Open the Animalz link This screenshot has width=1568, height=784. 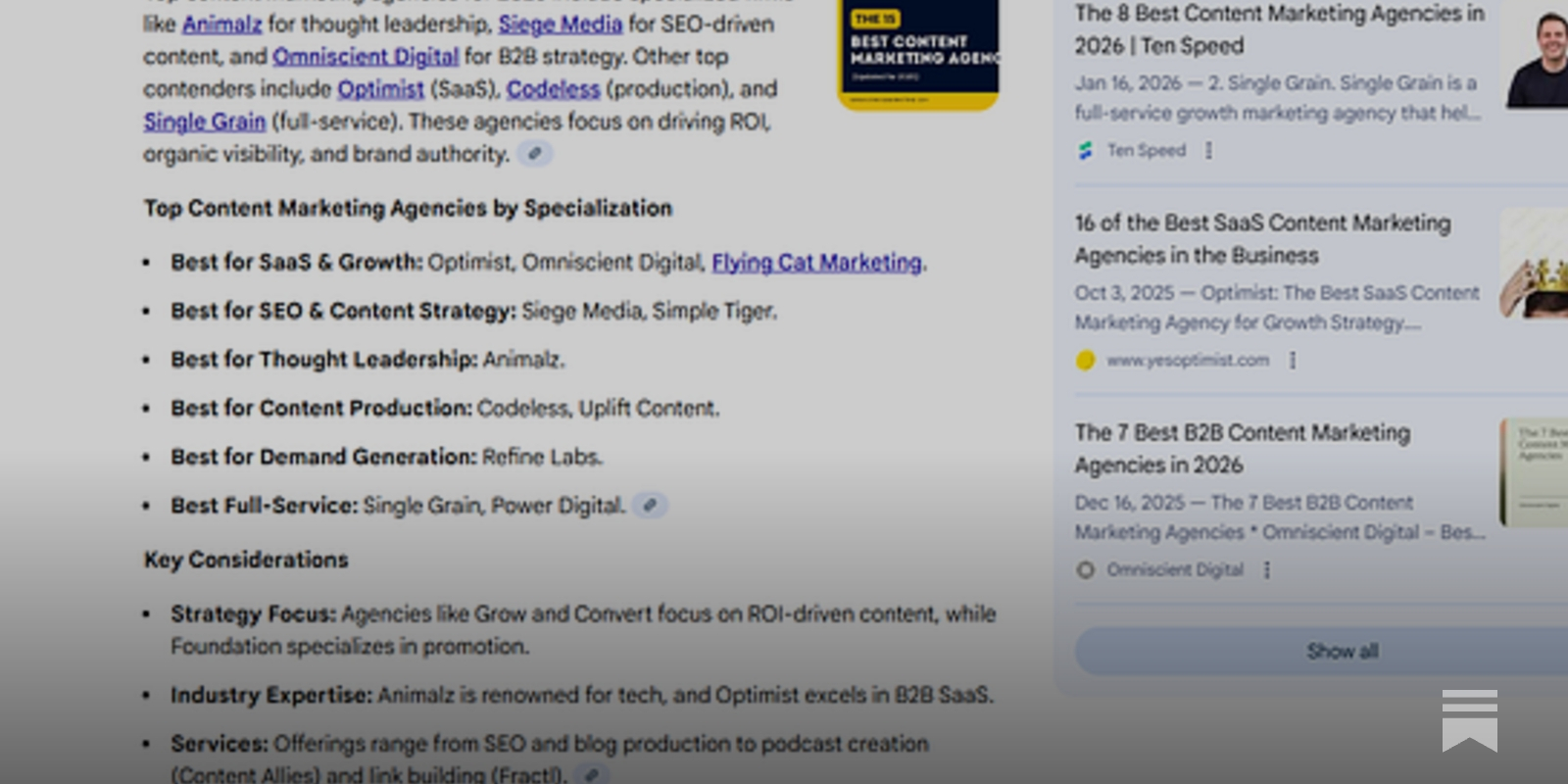[222, 24]
